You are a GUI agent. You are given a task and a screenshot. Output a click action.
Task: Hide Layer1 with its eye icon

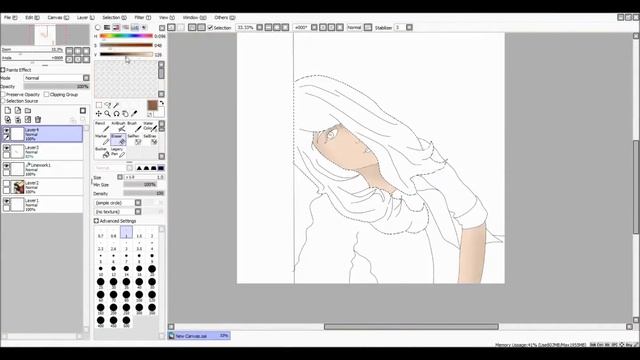[x=7, y=201]
